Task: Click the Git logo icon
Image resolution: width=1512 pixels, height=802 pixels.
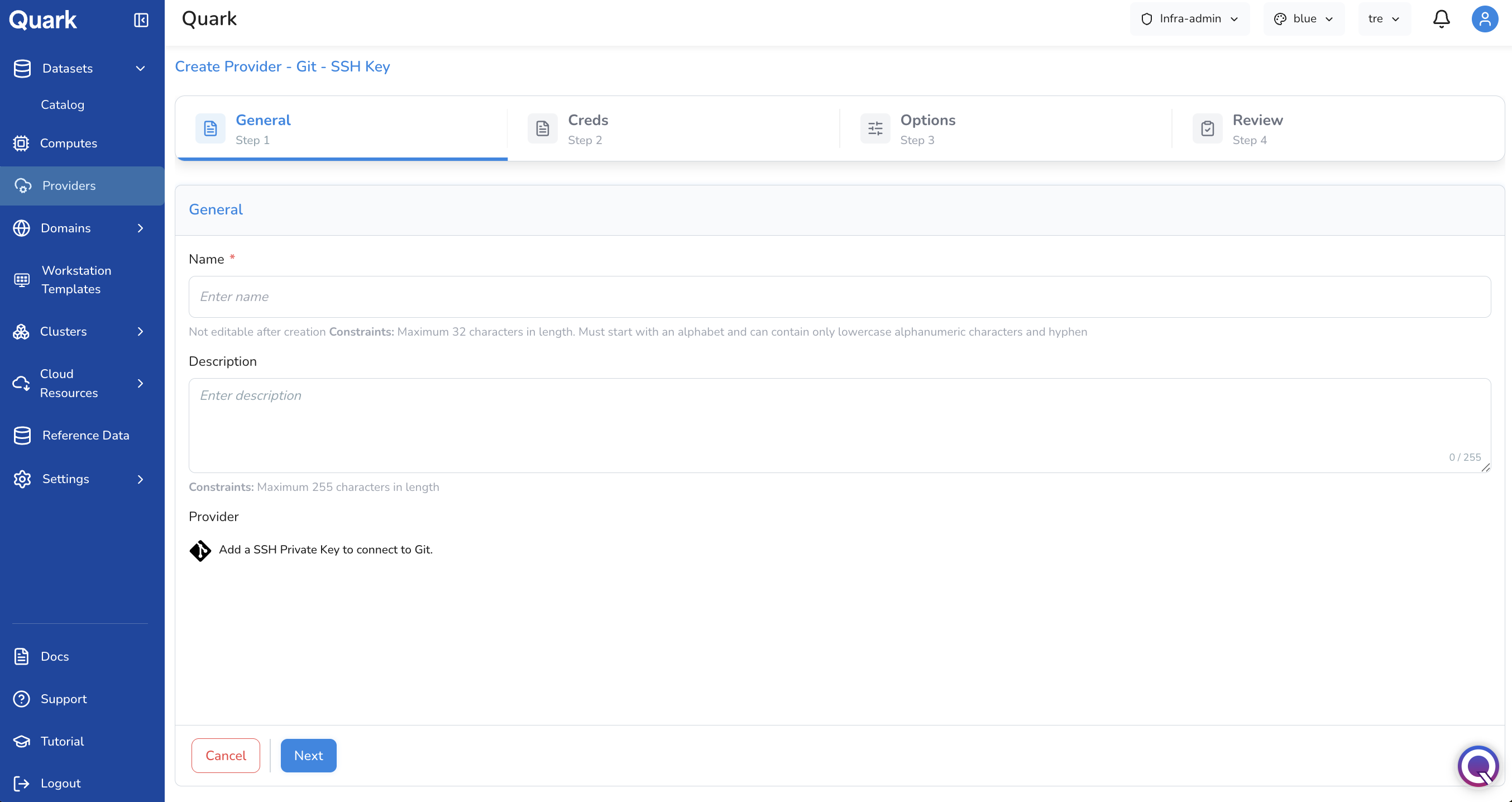Action: click(x=200, y=551)
